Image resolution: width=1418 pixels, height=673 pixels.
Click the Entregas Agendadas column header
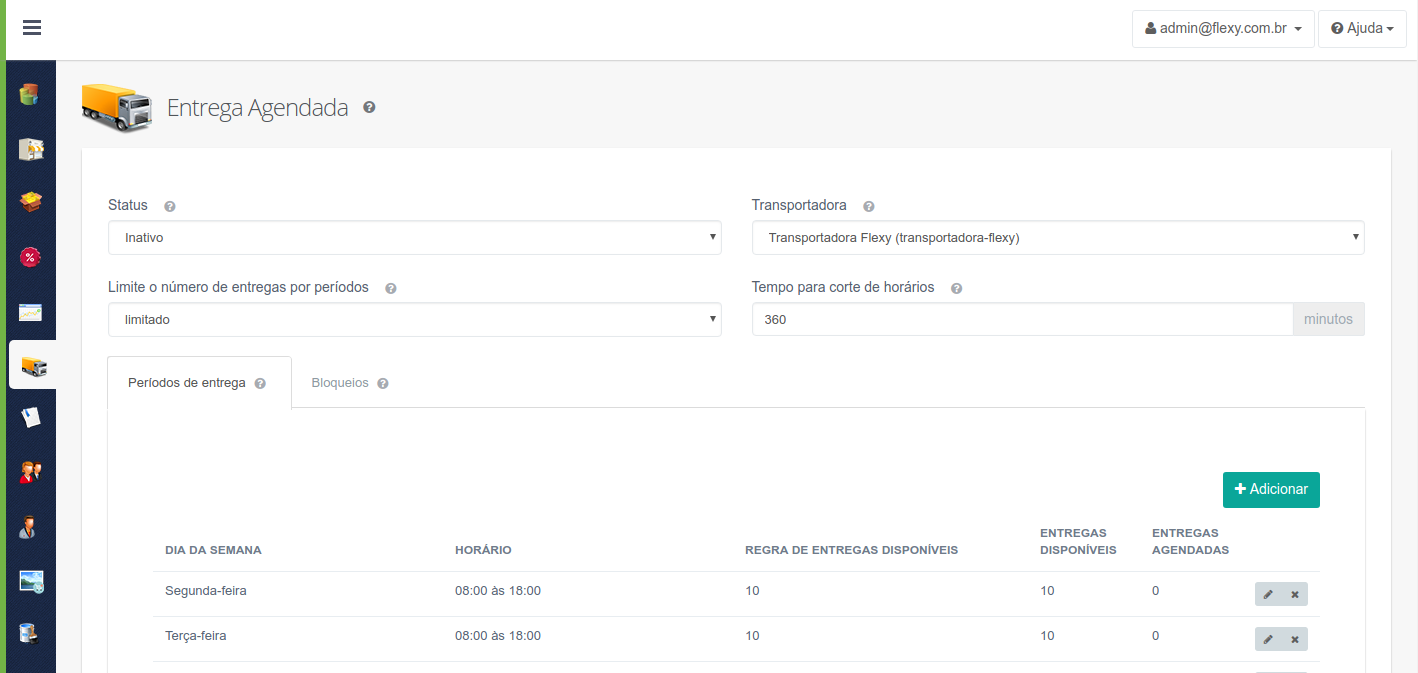tap(1190, 542)
